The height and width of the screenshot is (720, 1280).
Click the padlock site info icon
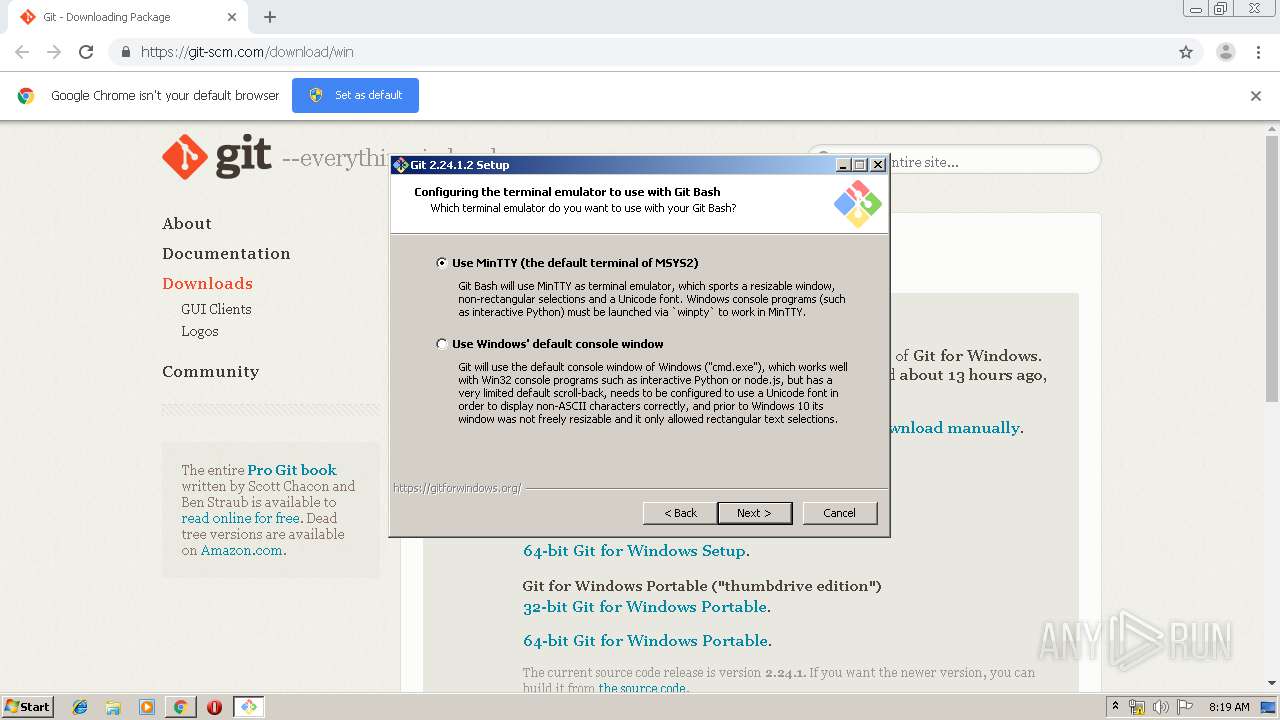tap(125, 52)
